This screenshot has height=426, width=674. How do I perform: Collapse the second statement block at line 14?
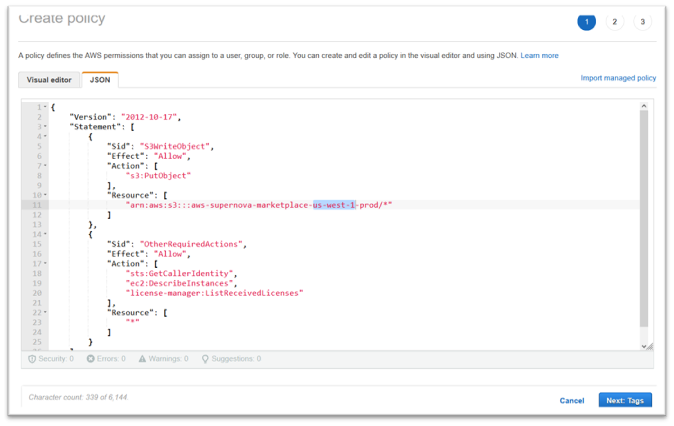46,234
